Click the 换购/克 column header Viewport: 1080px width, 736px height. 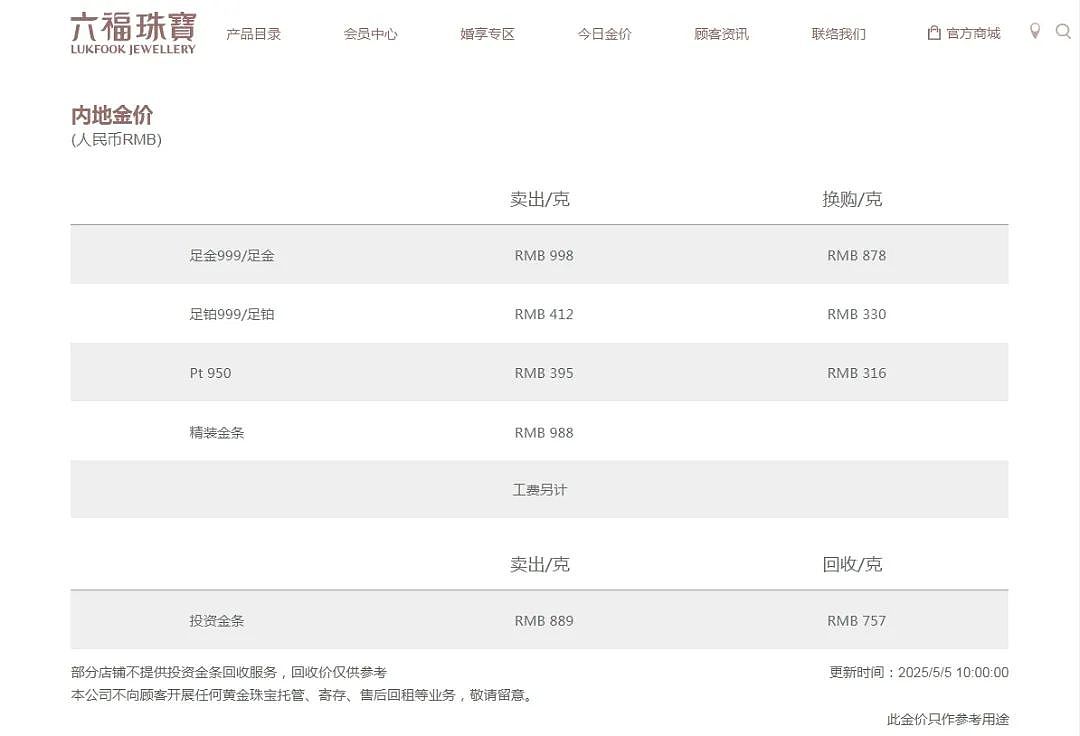pos(852,200)
